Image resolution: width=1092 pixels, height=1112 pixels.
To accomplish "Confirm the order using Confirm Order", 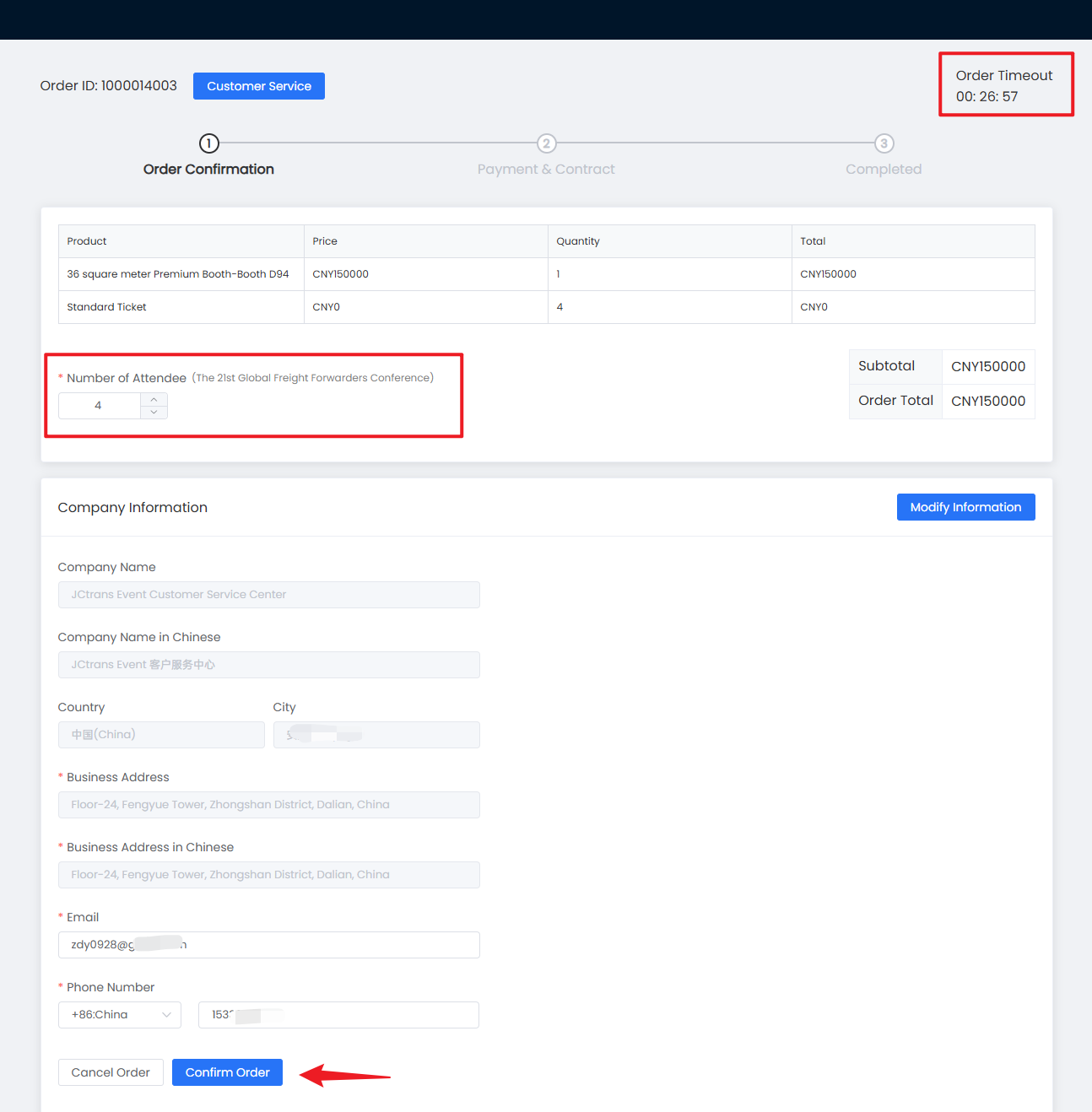I will coord(227,1072).
